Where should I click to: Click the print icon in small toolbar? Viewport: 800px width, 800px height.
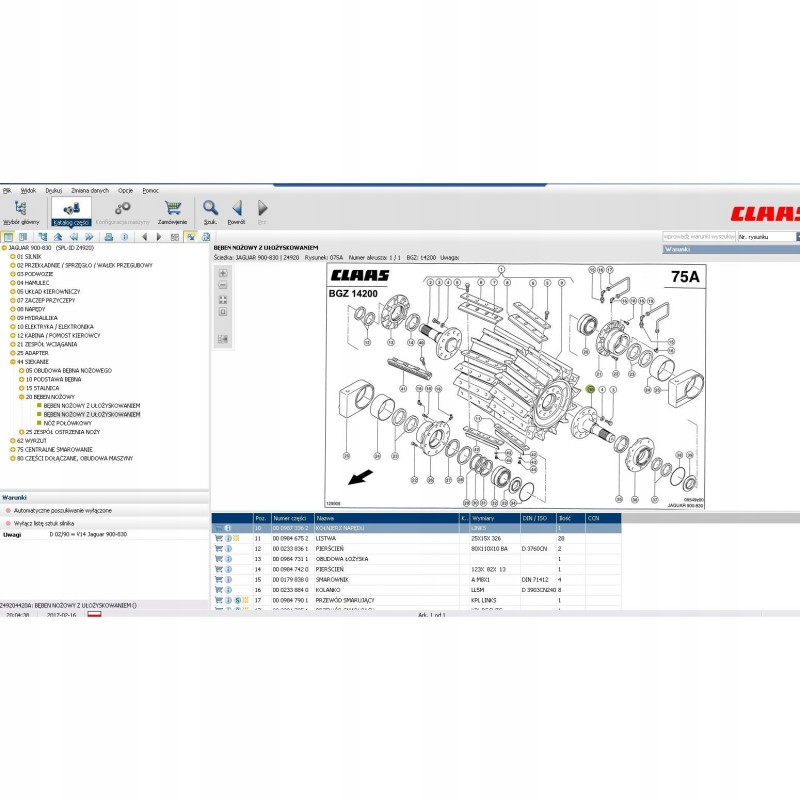pyautogui.click(x=108, y=237)
